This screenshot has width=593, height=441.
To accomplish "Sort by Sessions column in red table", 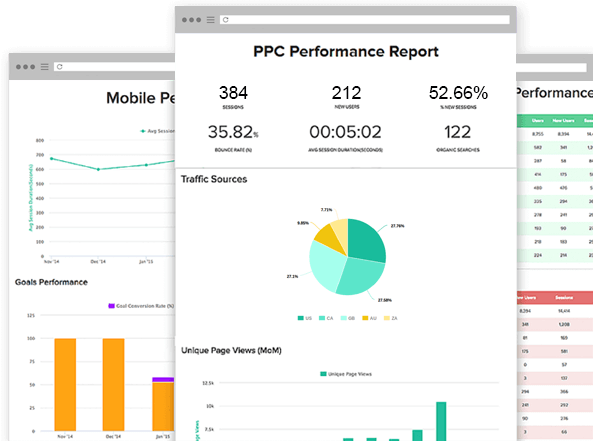I will 564,298.
